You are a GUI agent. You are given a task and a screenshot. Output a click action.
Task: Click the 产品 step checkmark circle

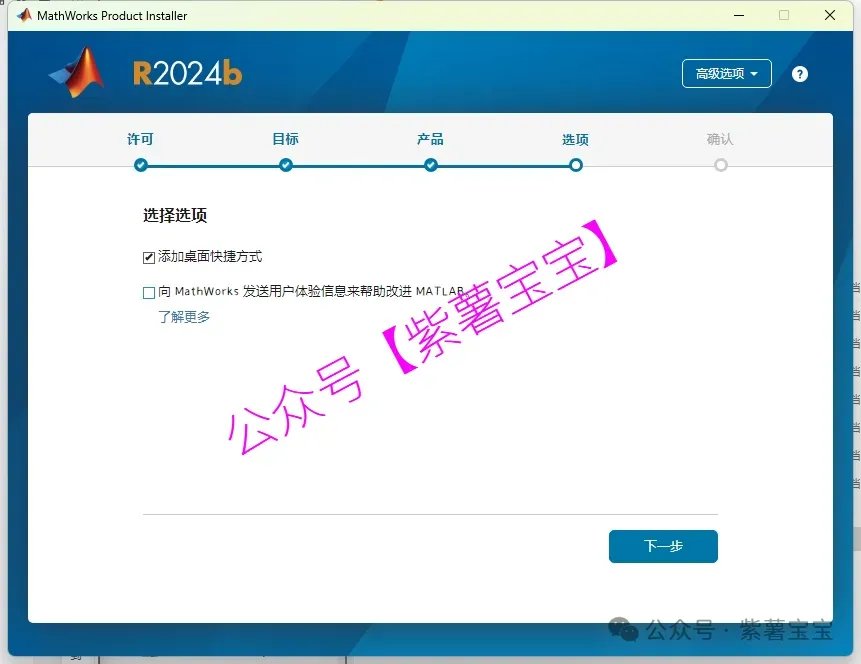(x=430, y=165)
